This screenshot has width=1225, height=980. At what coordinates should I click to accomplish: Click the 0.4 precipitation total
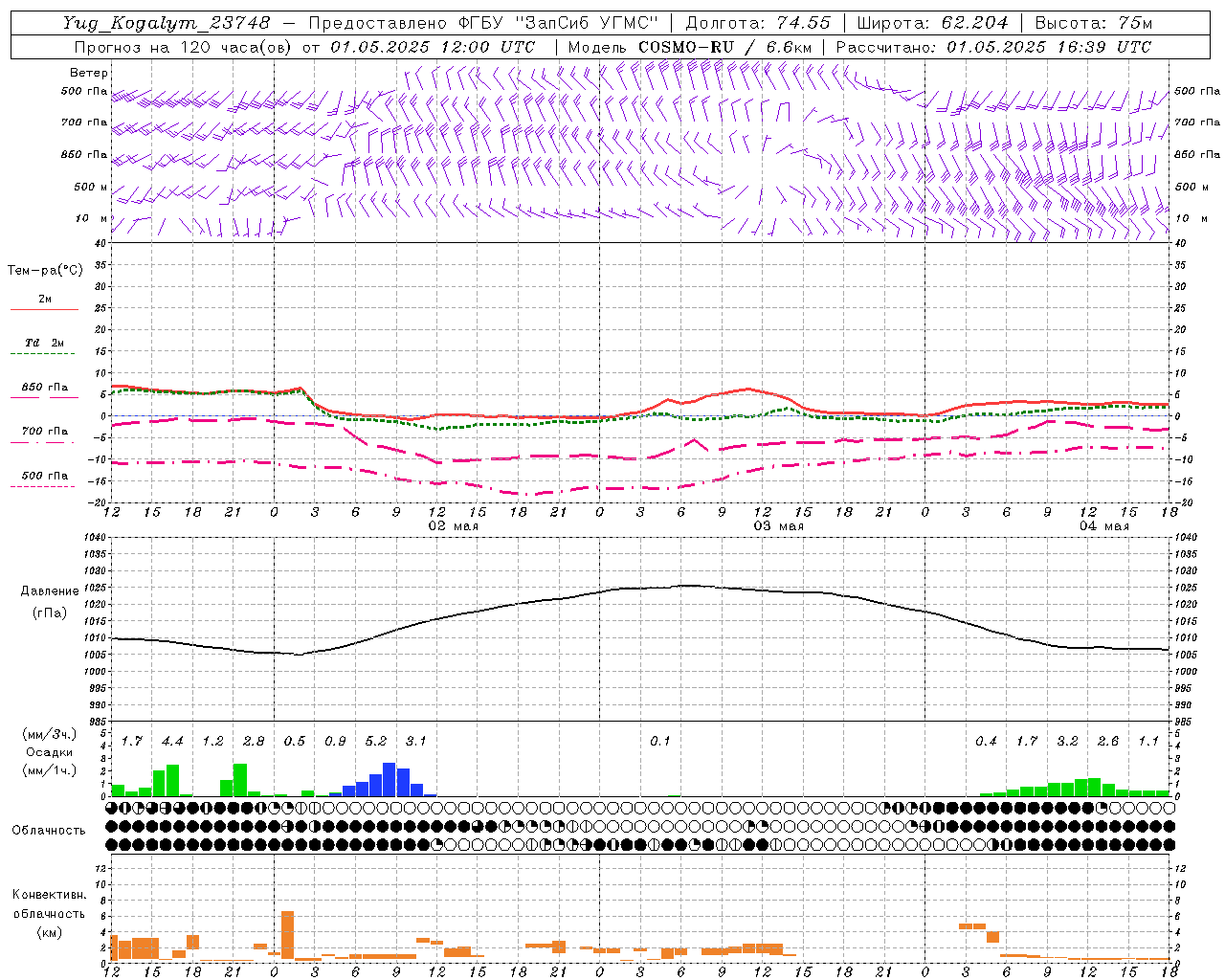coord(986,742)
